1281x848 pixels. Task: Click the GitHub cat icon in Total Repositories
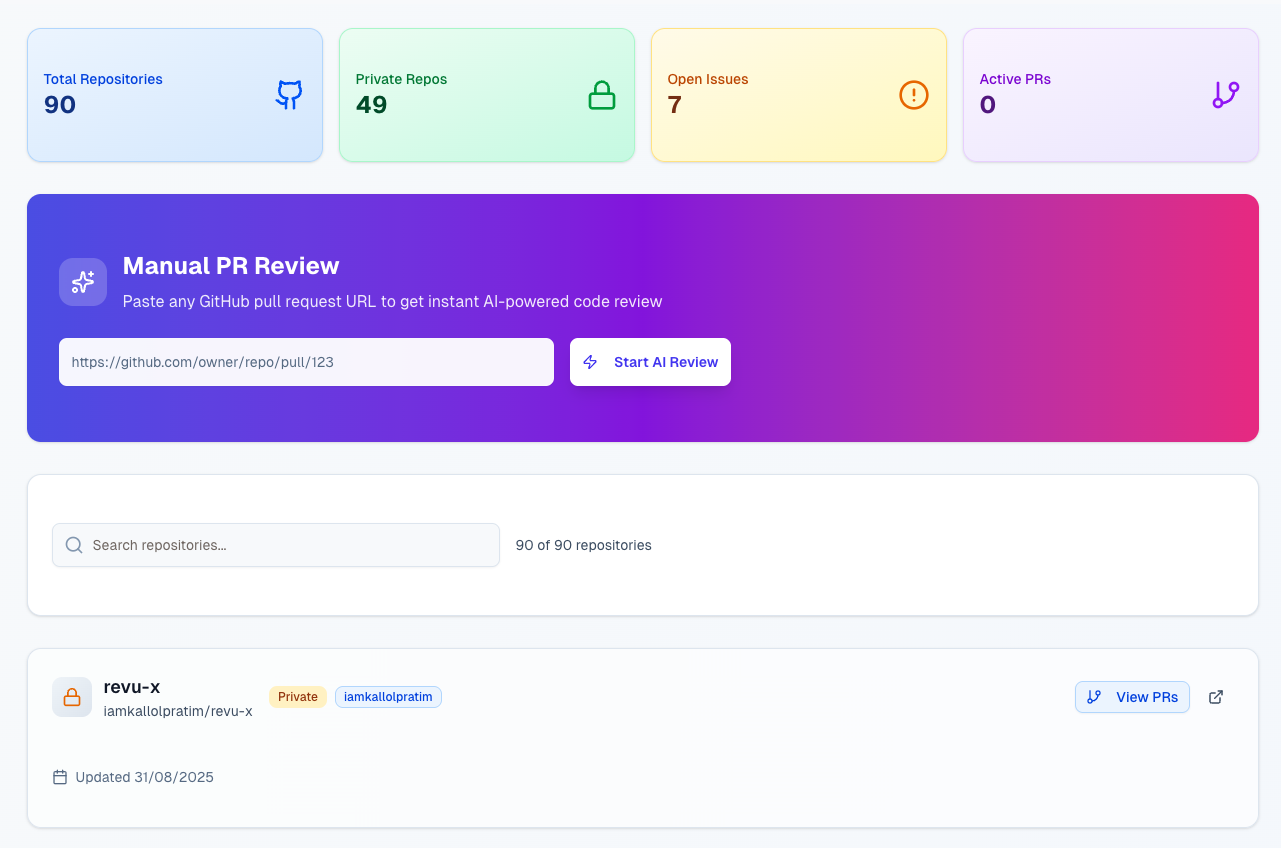[x=289, y=95]
